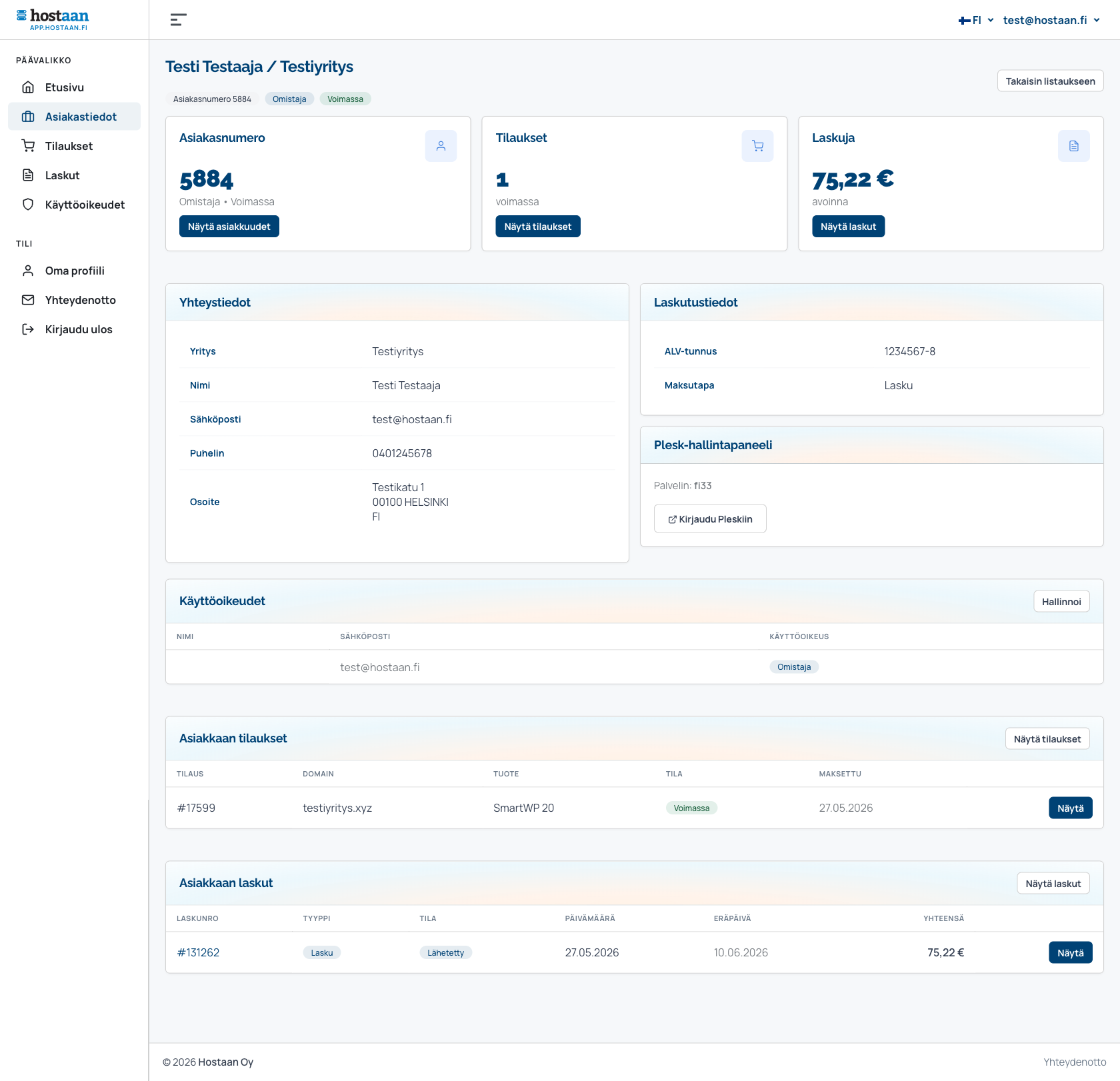Click the hostaan logo
This screenshot has width=1120, height=1081.
(x=53, y=19)
